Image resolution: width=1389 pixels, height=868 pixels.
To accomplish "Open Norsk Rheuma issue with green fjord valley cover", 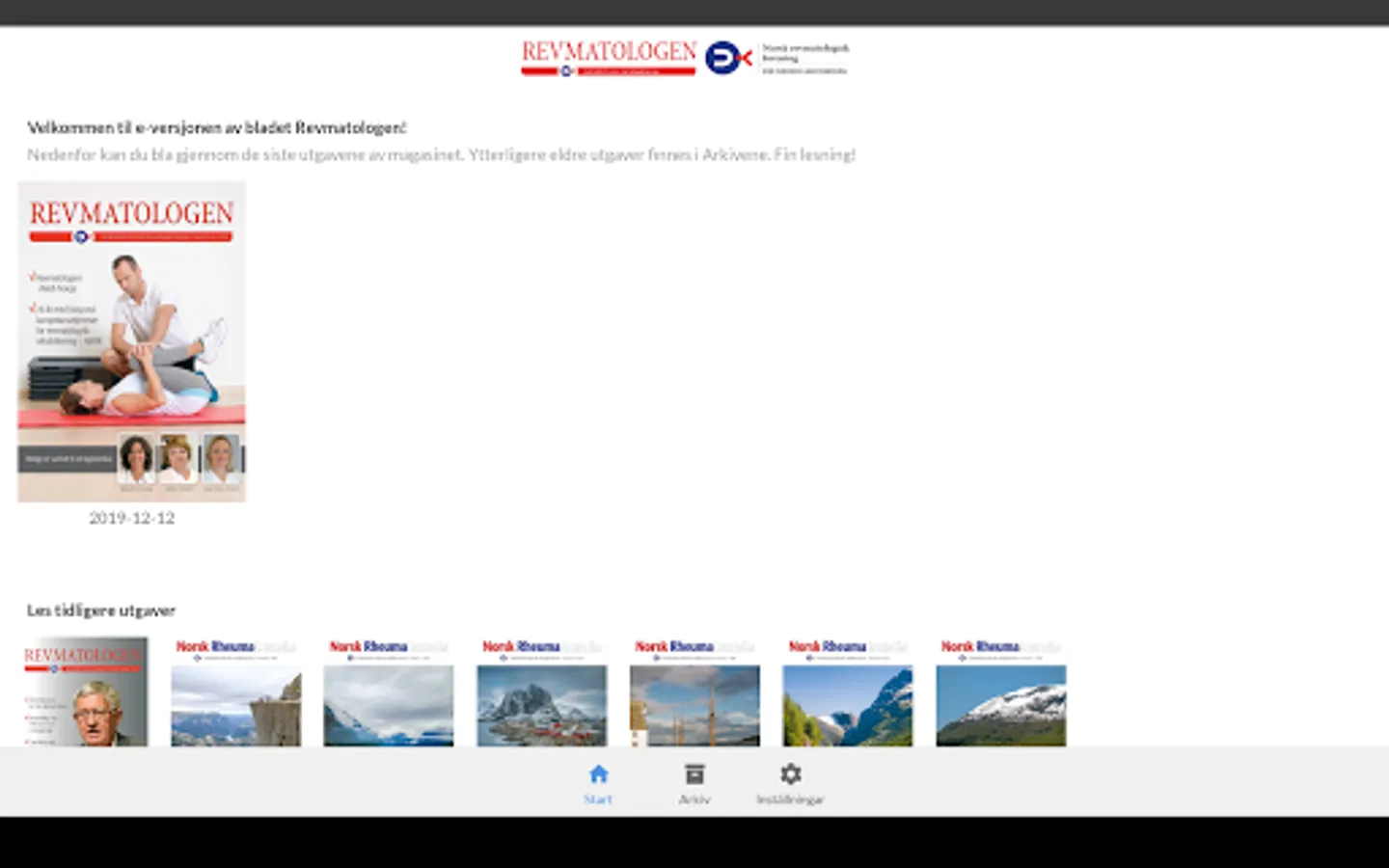I will point(848,692).
